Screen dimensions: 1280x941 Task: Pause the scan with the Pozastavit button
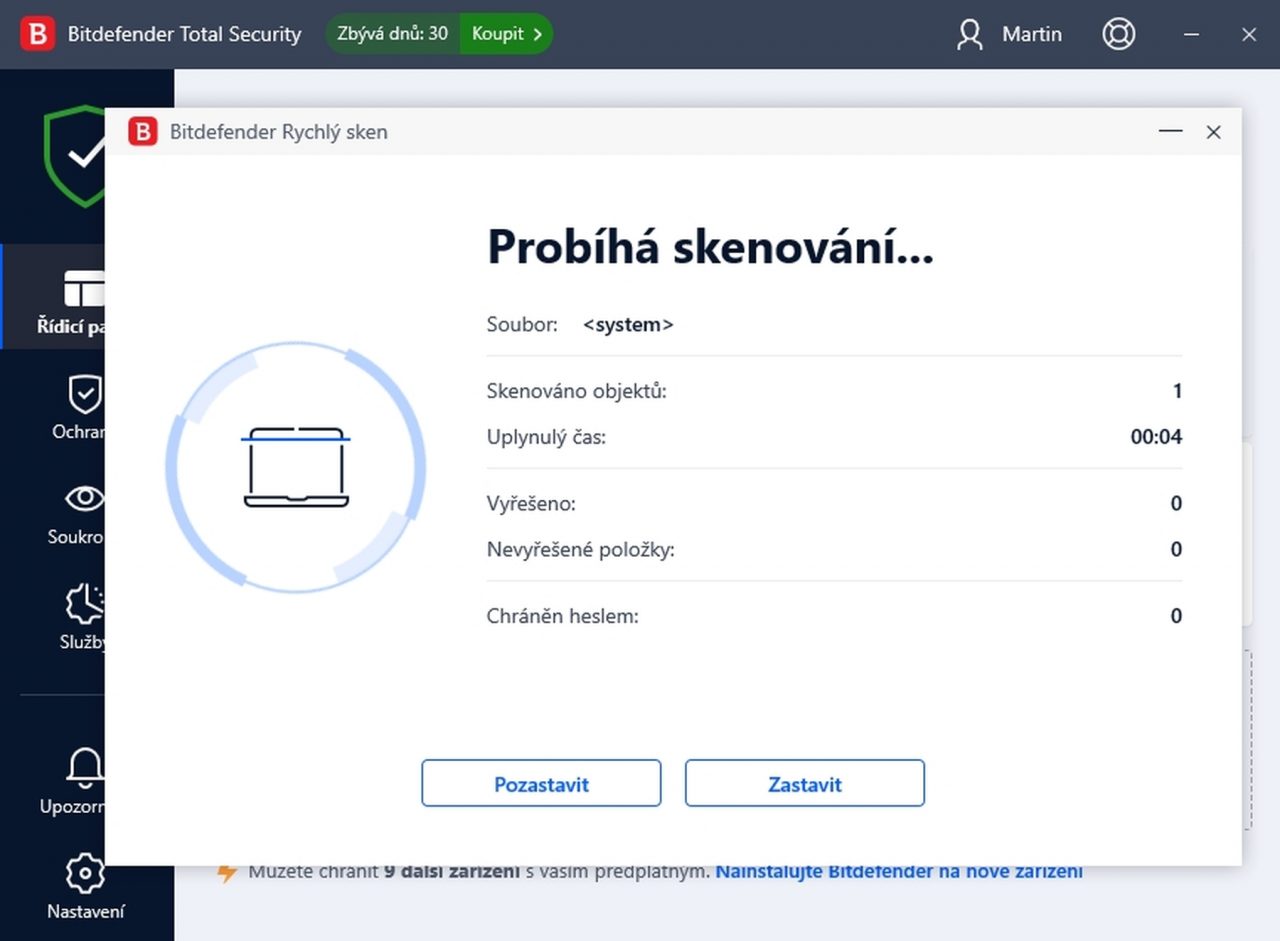541,784
